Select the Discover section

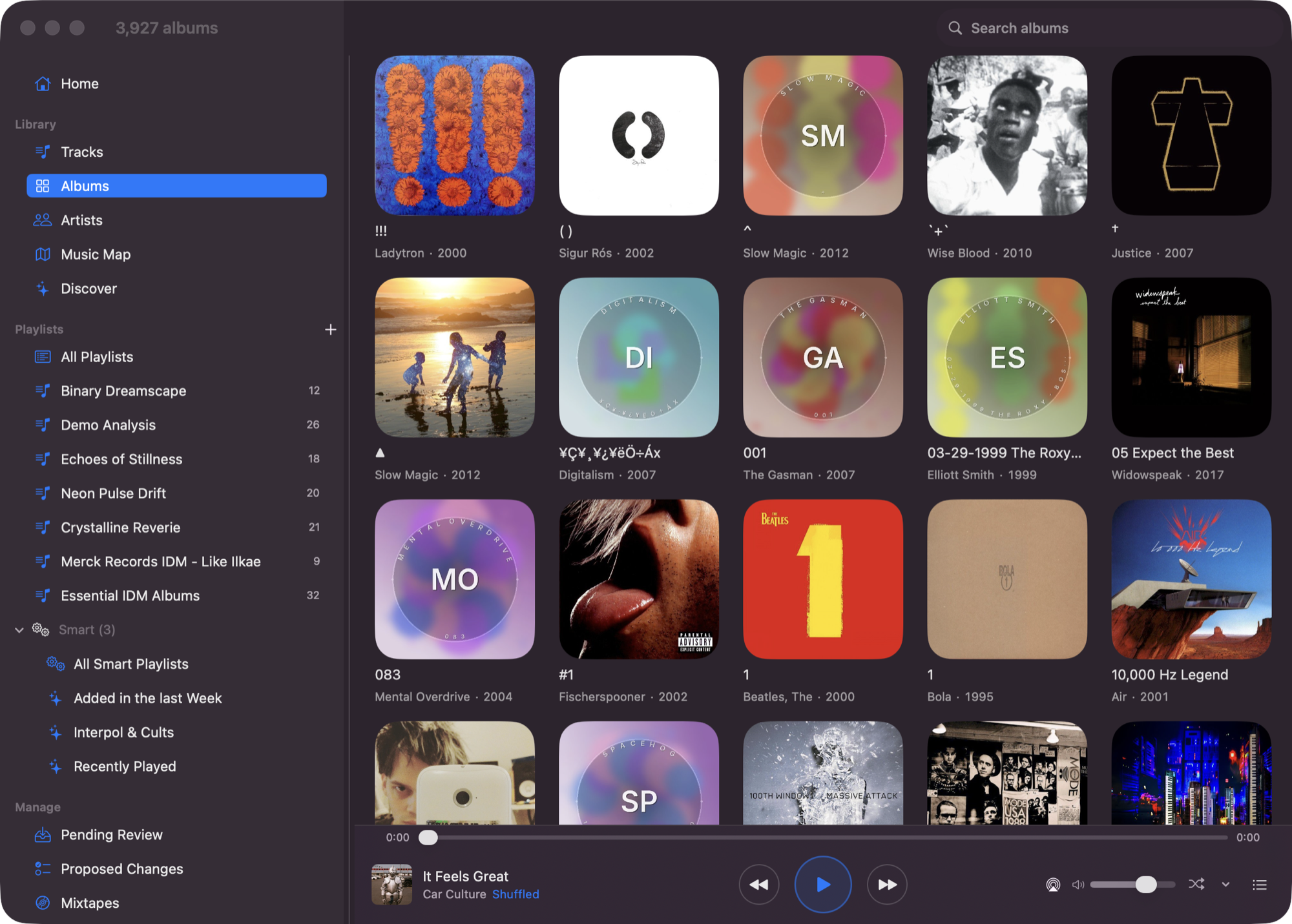click(176, 289)
